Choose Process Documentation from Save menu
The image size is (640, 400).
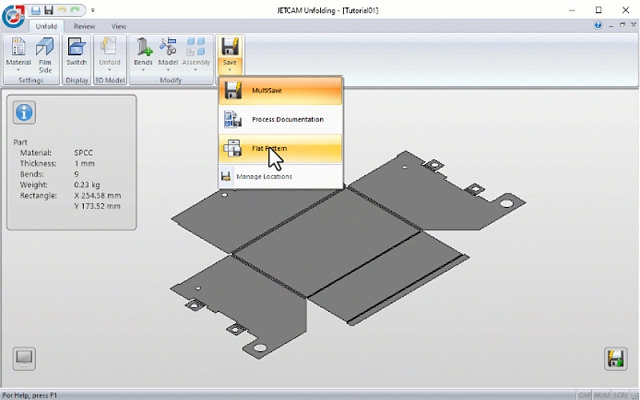tap(280, 120)
